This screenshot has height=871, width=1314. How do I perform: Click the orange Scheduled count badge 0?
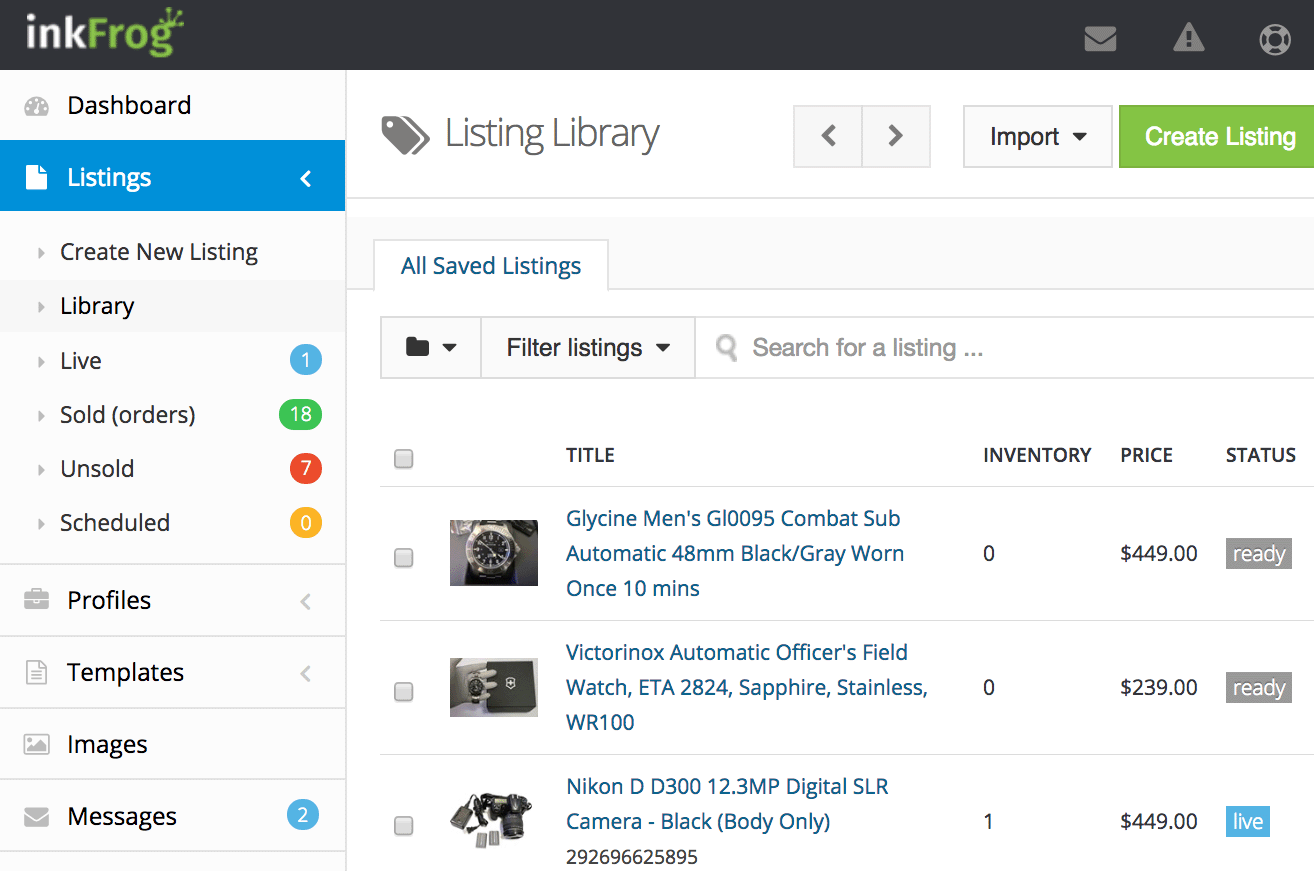click(x=306, y=522)
